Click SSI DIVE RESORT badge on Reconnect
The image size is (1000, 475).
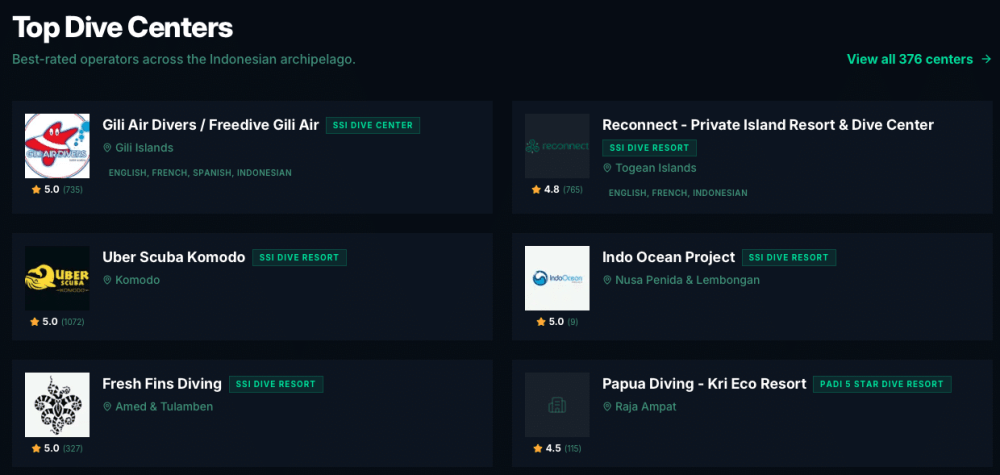650,148
